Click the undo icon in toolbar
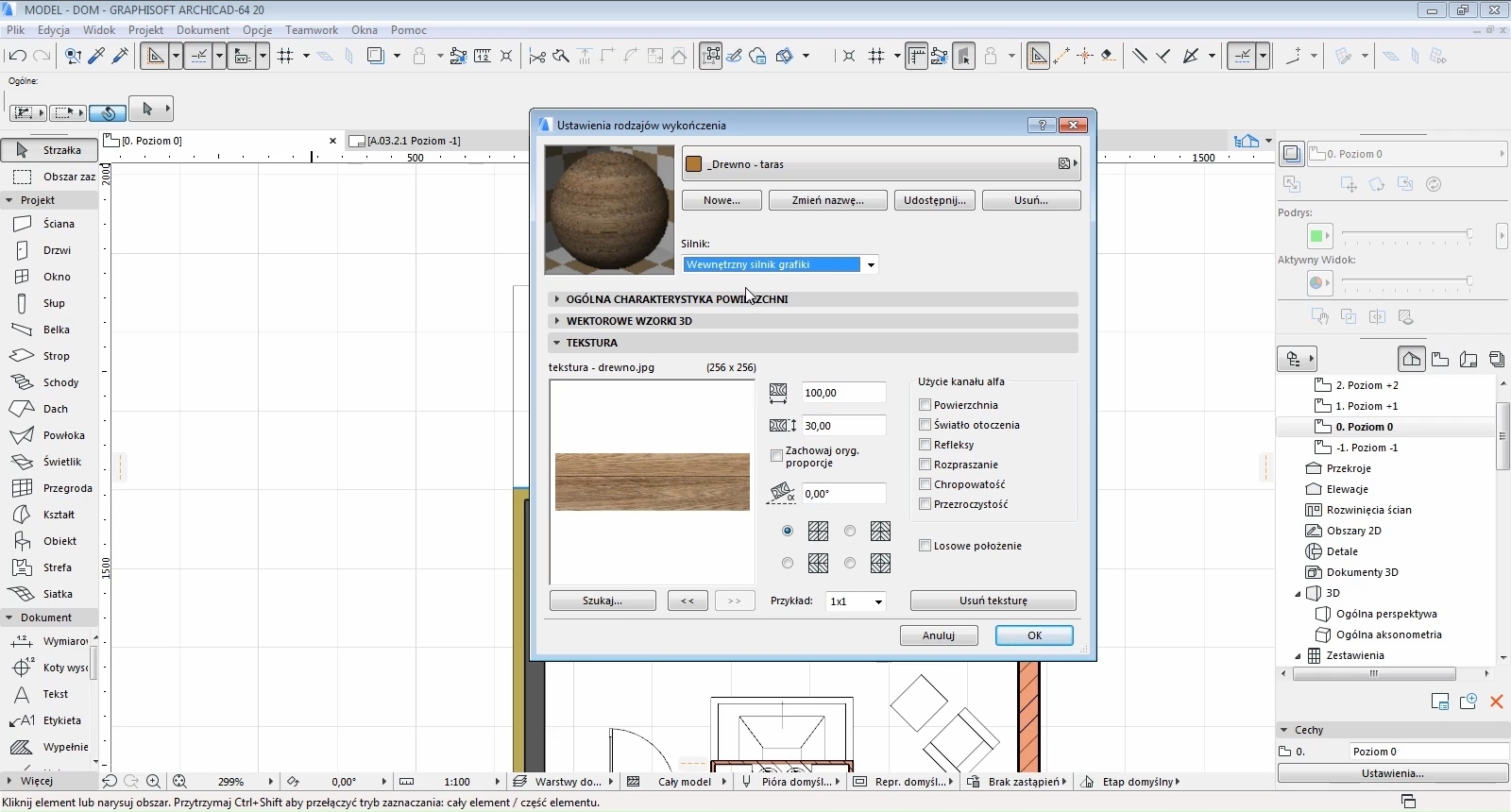 click(x=17, y=56)
